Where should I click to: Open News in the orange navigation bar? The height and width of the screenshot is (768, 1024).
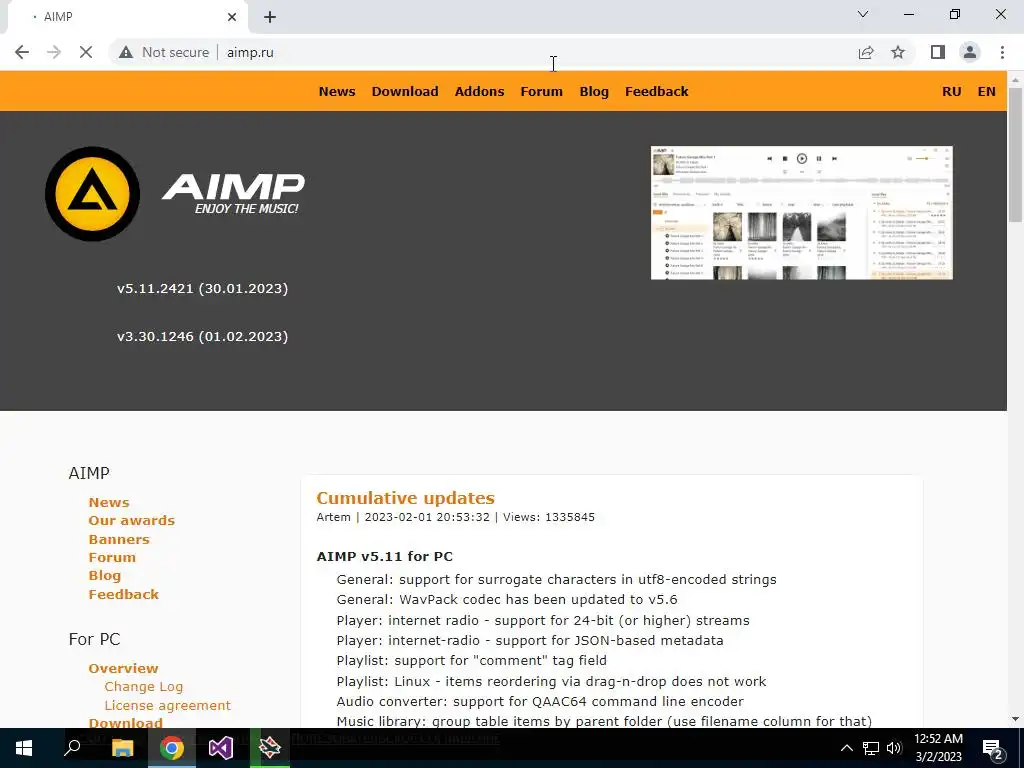(337, 91)
